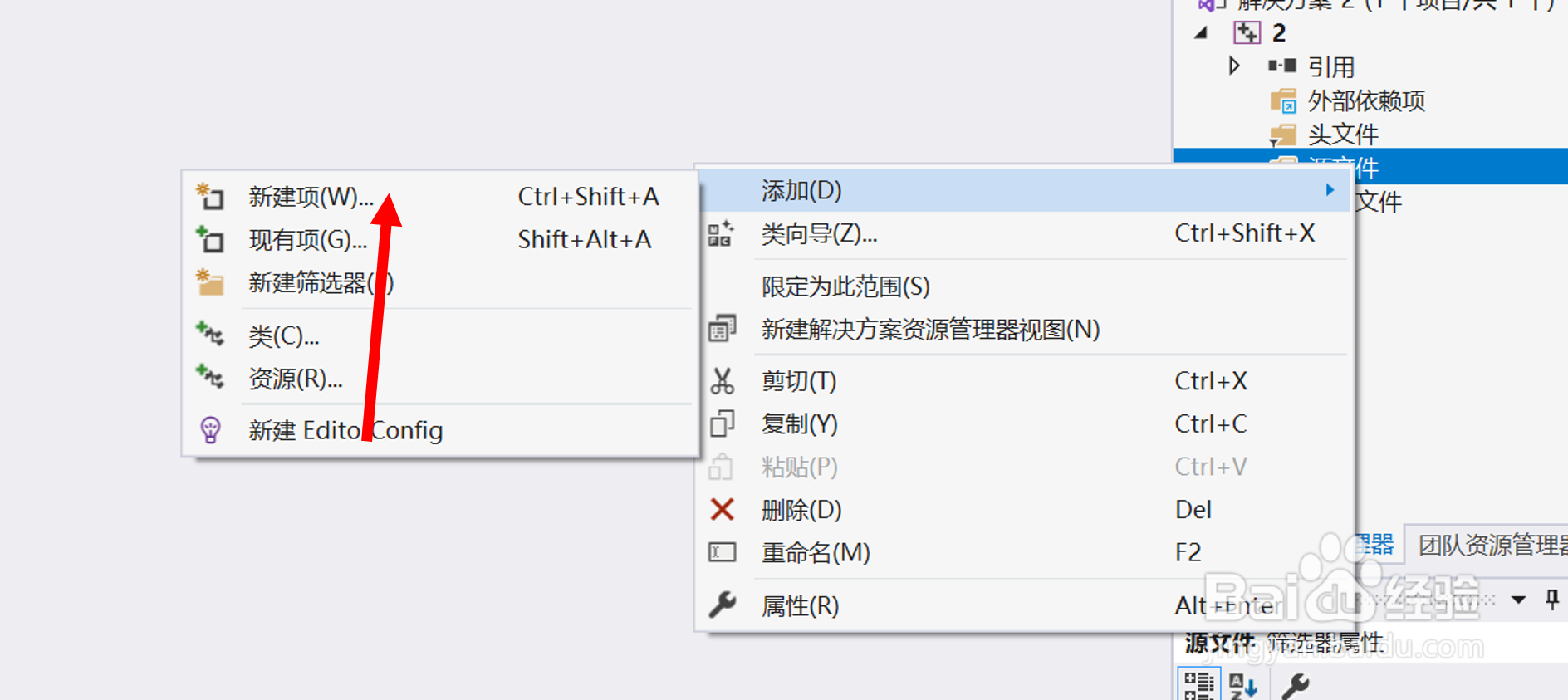Switch to the 团队资源管理器 tab
Image resolution: width=1568 pixels, height=700 pixels.
1492,545
